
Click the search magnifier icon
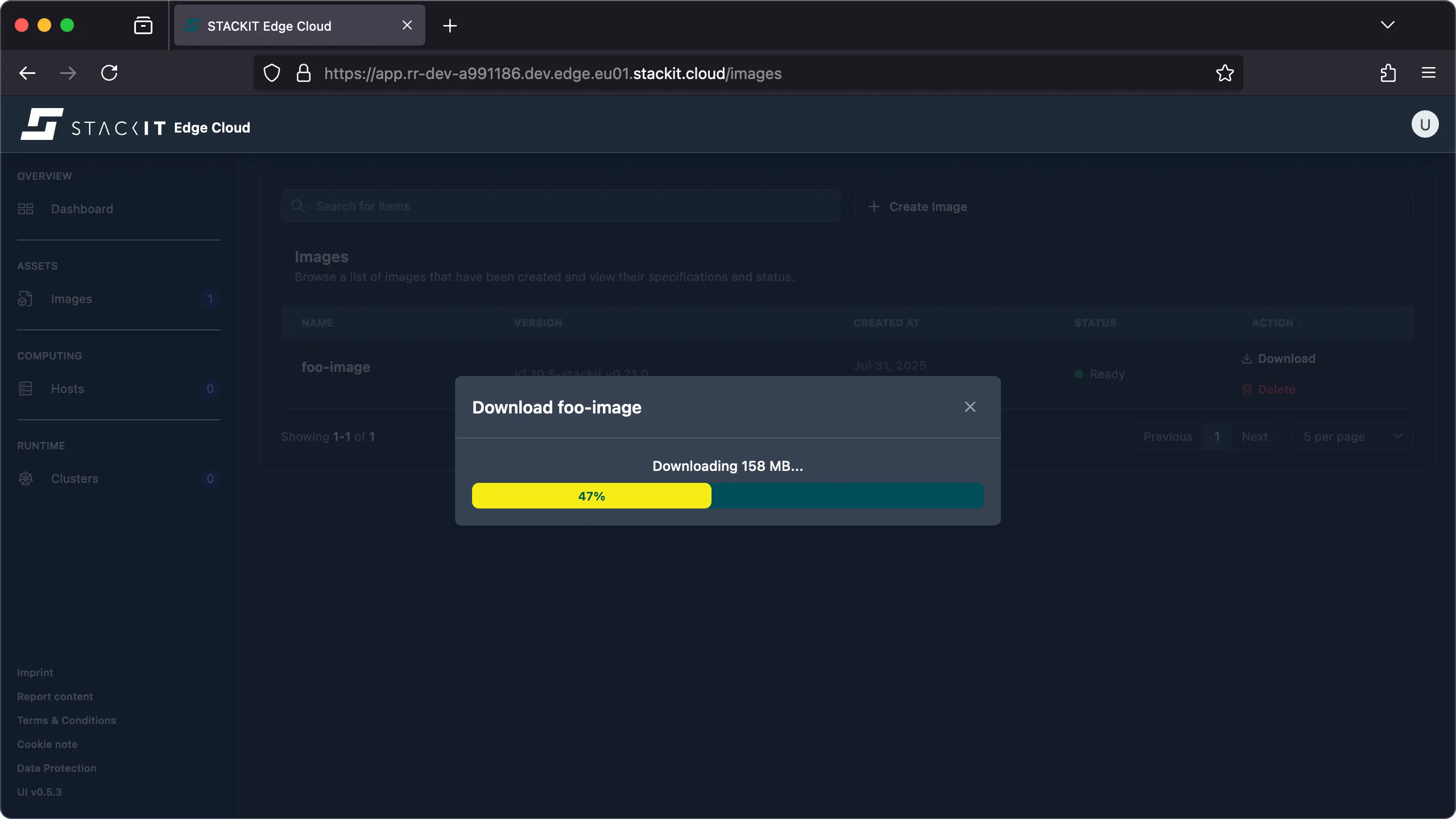(298, 206)
